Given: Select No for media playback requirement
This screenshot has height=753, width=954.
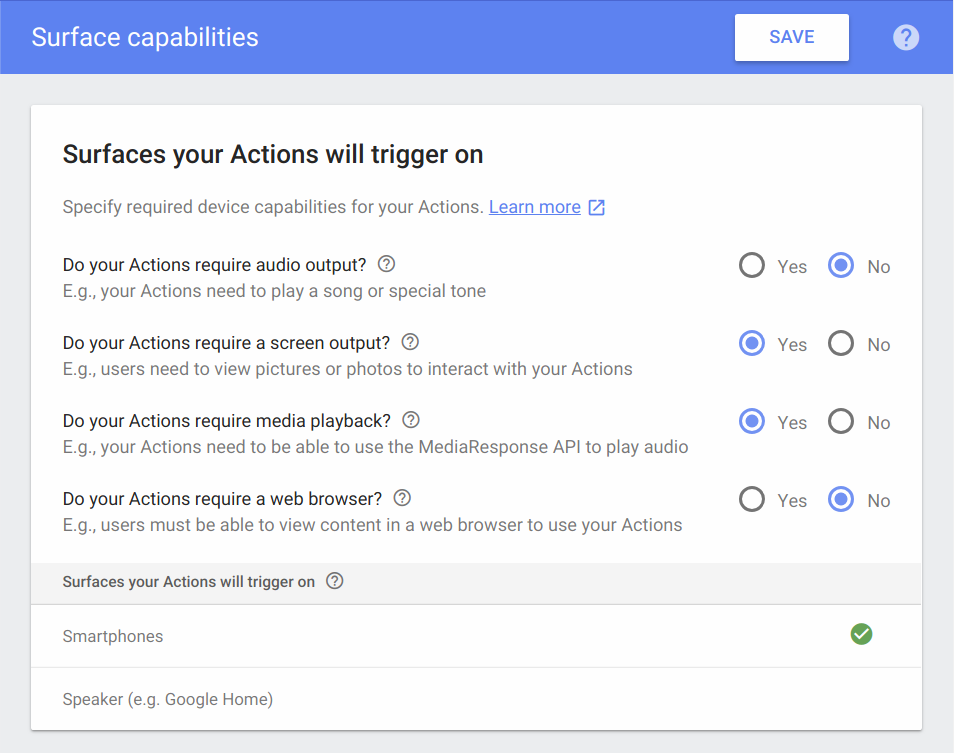Looking at the screenshot, I should pyautogui.click(x=840, y=421).
